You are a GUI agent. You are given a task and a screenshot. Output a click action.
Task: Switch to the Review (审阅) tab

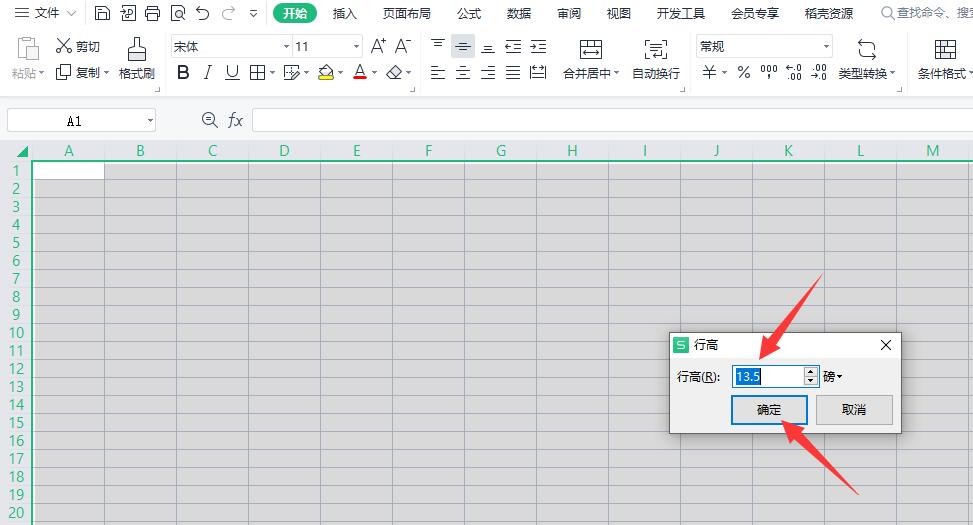point(568,13)
